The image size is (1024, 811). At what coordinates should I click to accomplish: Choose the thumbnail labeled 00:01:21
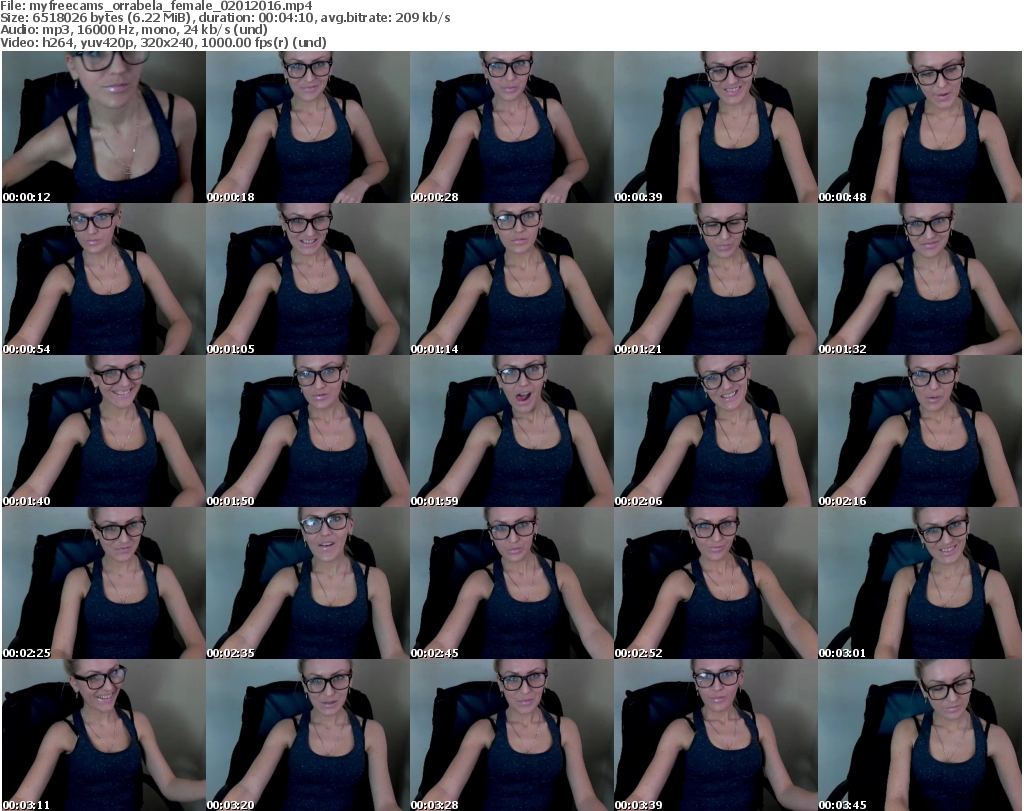click(716, 279)
